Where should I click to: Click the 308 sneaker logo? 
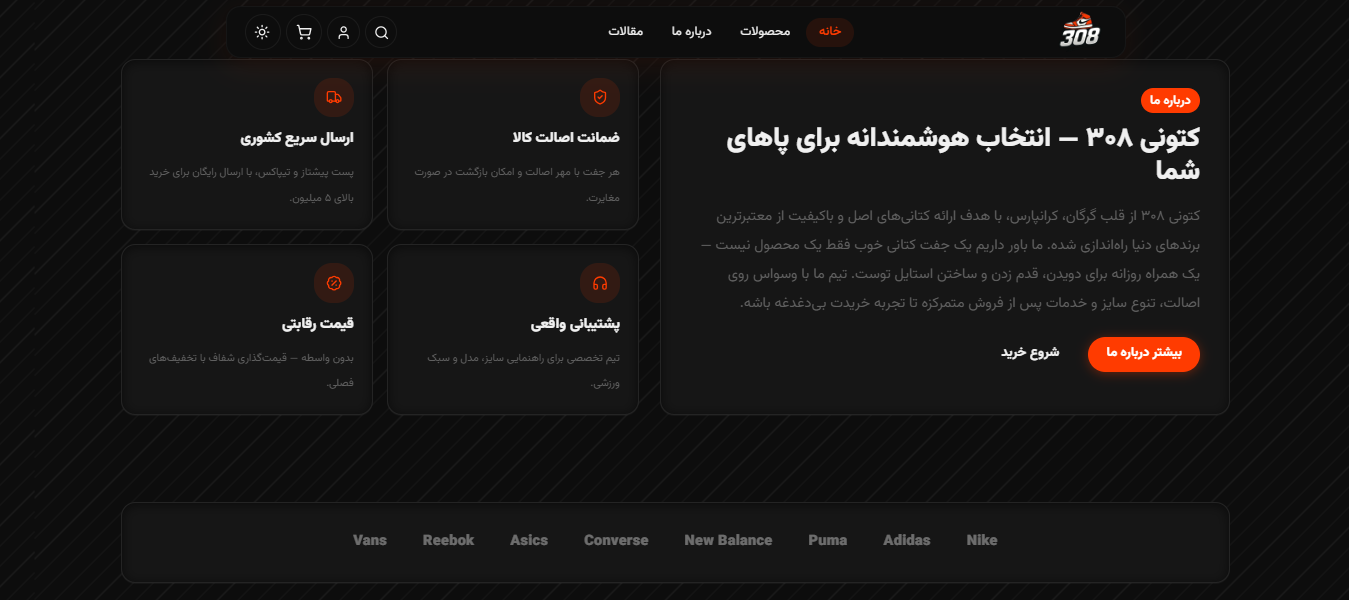coord(1081,31)
